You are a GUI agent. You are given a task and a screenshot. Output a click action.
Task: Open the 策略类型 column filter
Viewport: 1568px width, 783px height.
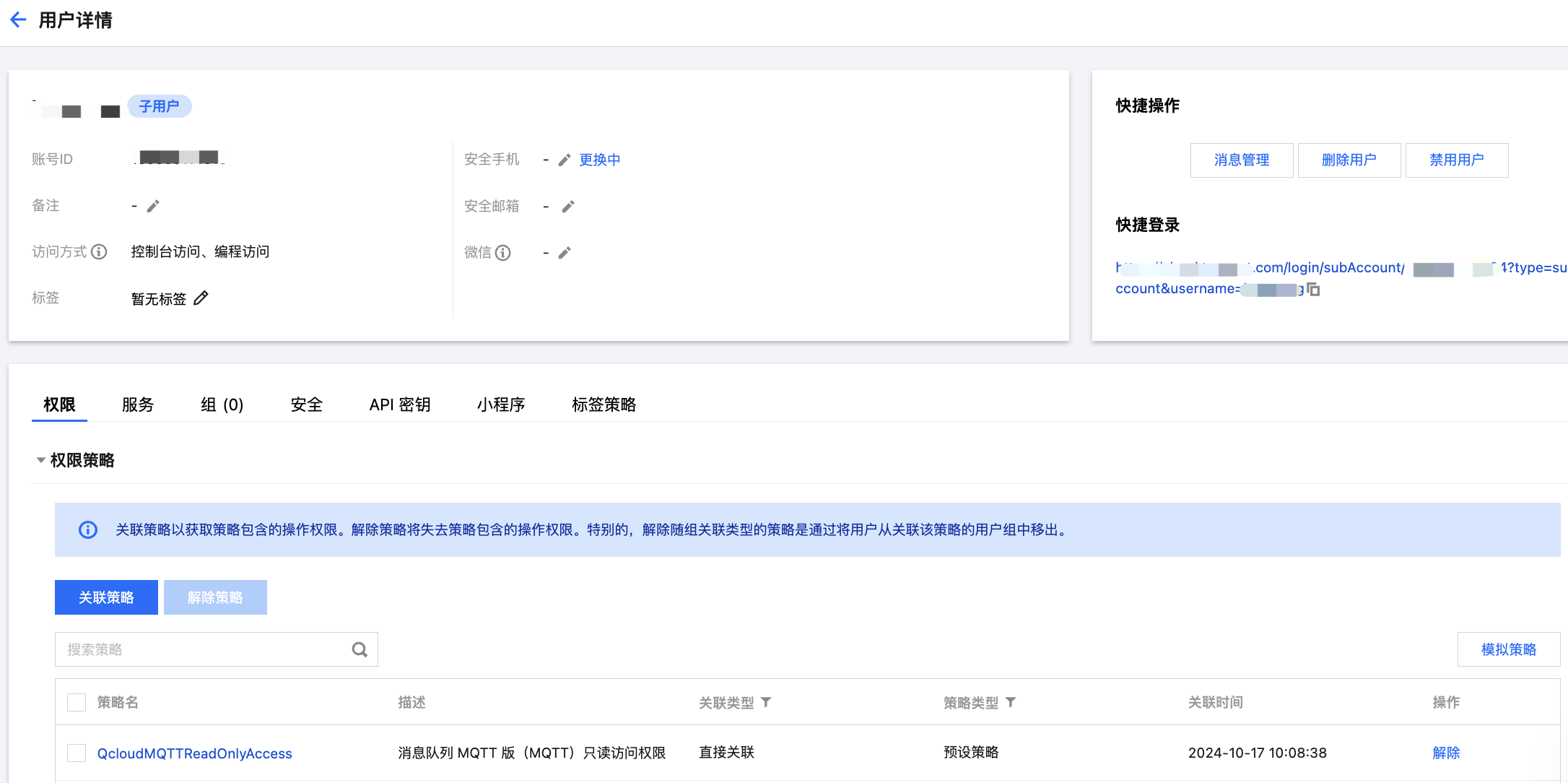[x=1011, y=702]
